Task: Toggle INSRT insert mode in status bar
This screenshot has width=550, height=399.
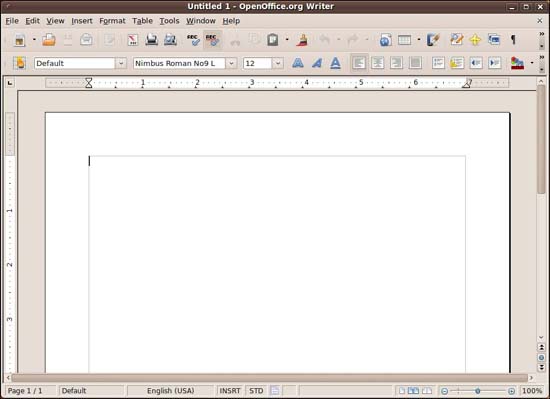Action: 230,391
